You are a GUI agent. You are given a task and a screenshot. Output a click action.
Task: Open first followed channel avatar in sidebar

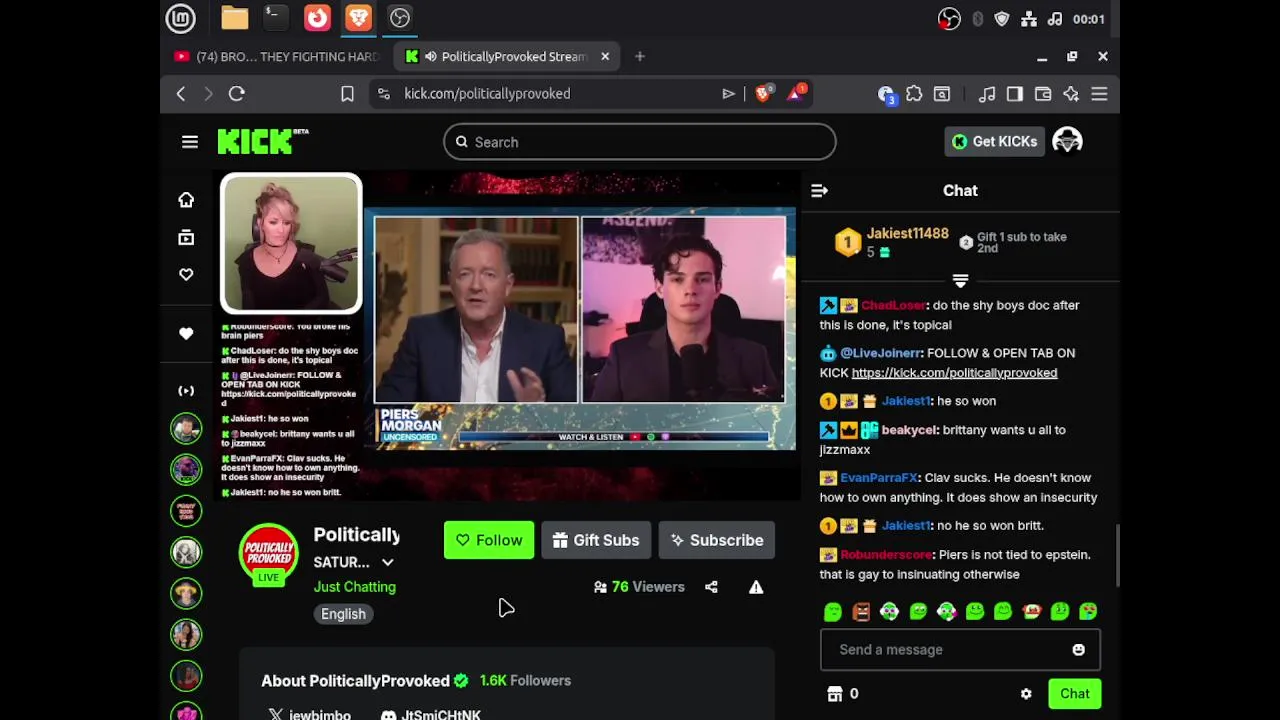[x=186, y=428]
